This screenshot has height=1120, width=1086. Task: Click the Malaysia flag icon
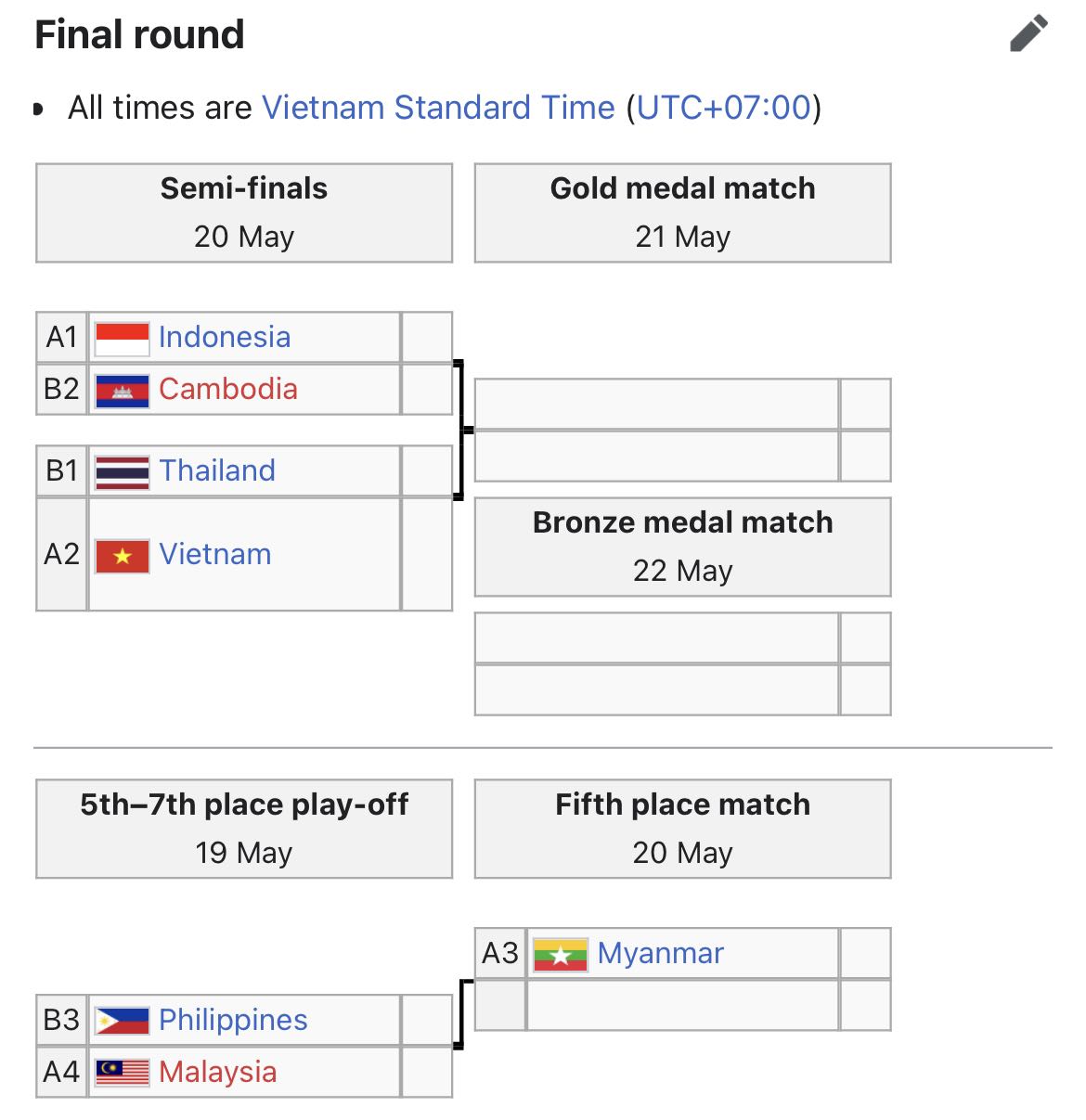point(122,1073)
